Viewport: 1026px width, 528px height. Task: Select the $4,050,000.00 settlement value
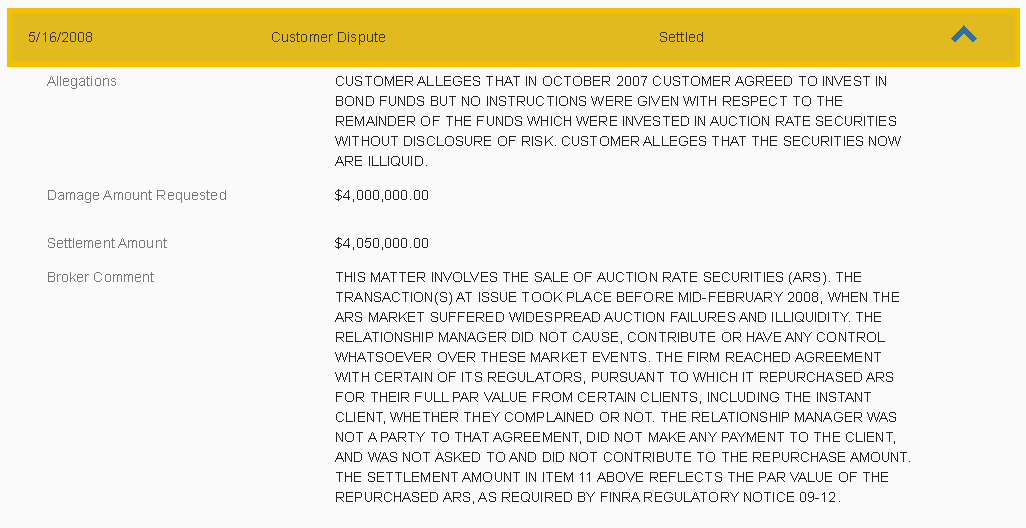click(x=381, y=243)
